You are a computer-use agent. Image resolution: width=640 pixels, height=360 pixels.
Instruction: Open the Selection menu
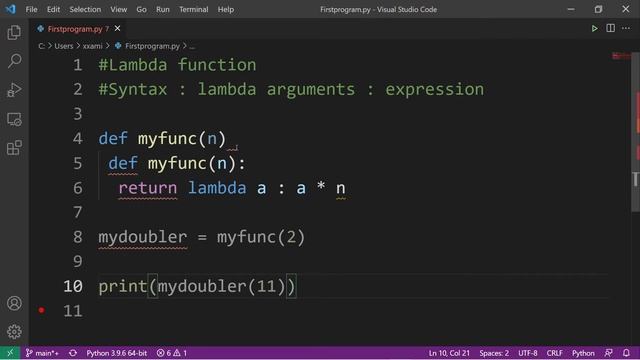[x=85, y=9]
